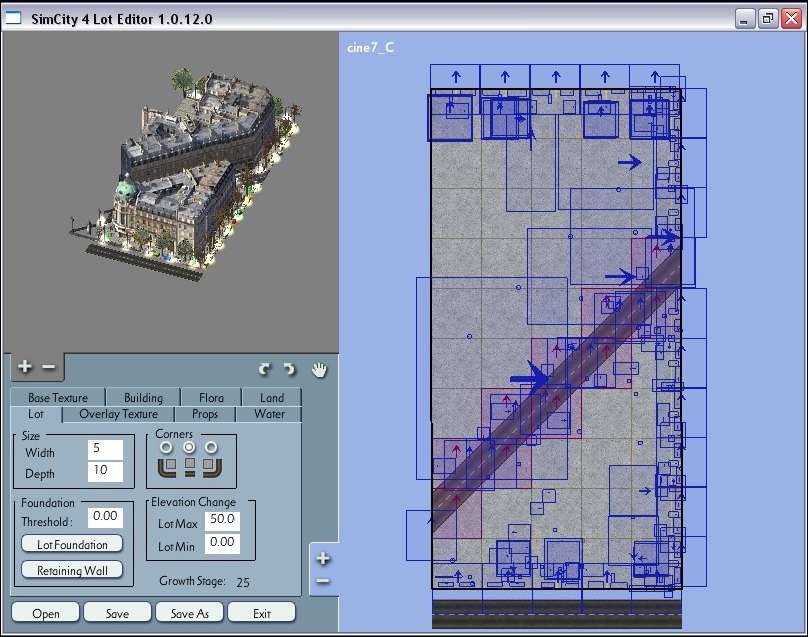This screenshot has width=808, height=637.
Task: Click the Foundation Threshold field
Action: tap(105, 517)
